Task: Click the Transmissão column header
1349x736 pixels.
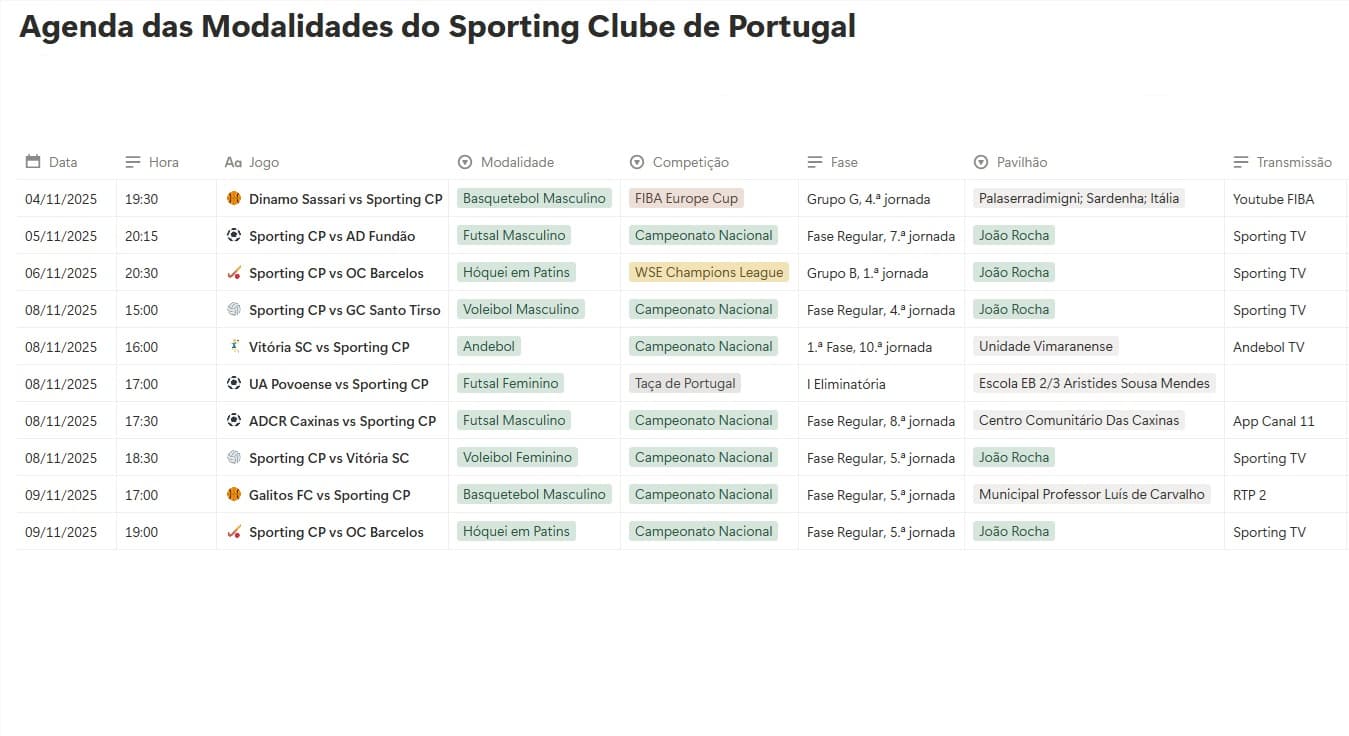Action: coord(1294,162)
